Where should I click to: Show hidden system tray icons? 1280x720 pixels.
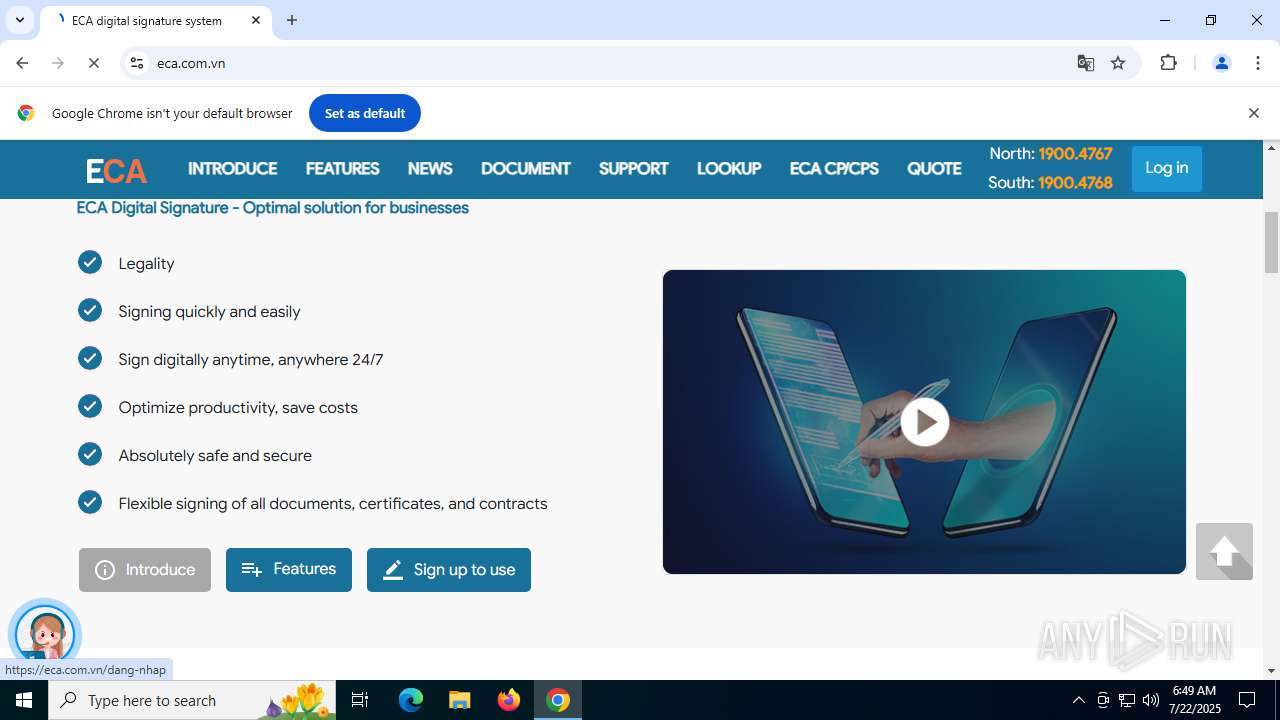coord(1078,700)
